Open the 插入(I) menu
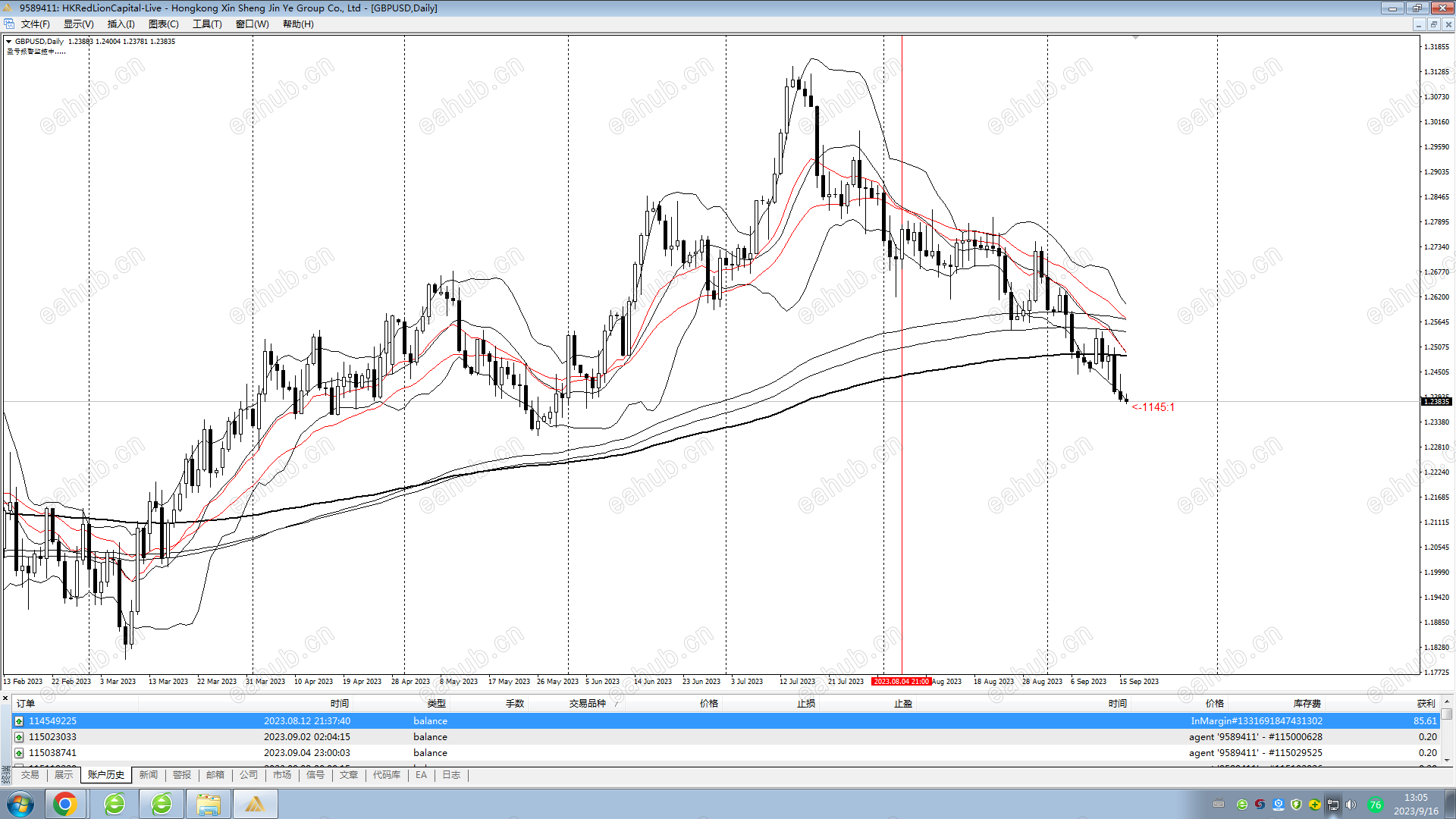 (121, 24)
